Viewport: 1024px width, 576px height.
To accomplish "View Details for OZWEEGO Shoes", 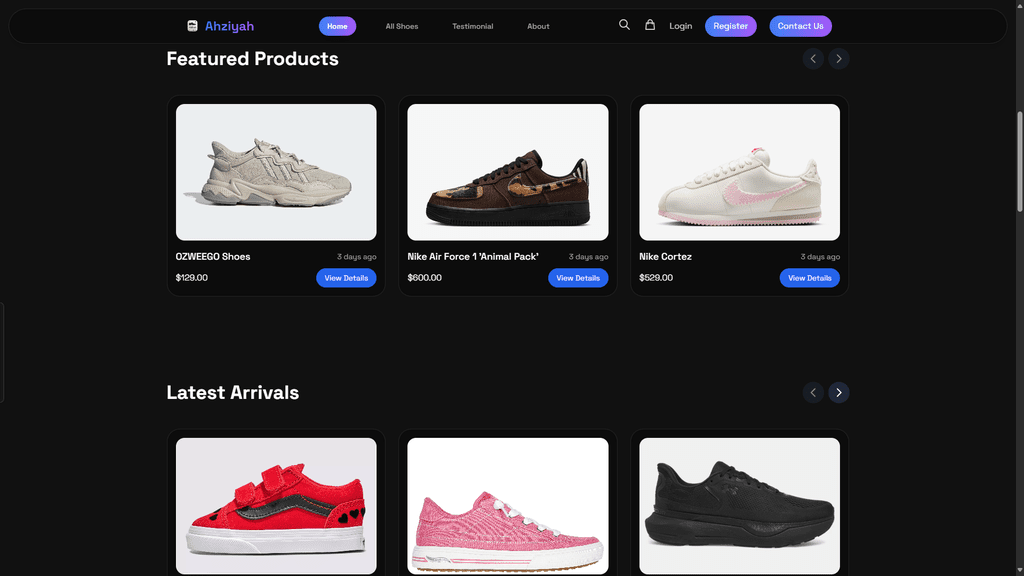I will click(346, 278).
